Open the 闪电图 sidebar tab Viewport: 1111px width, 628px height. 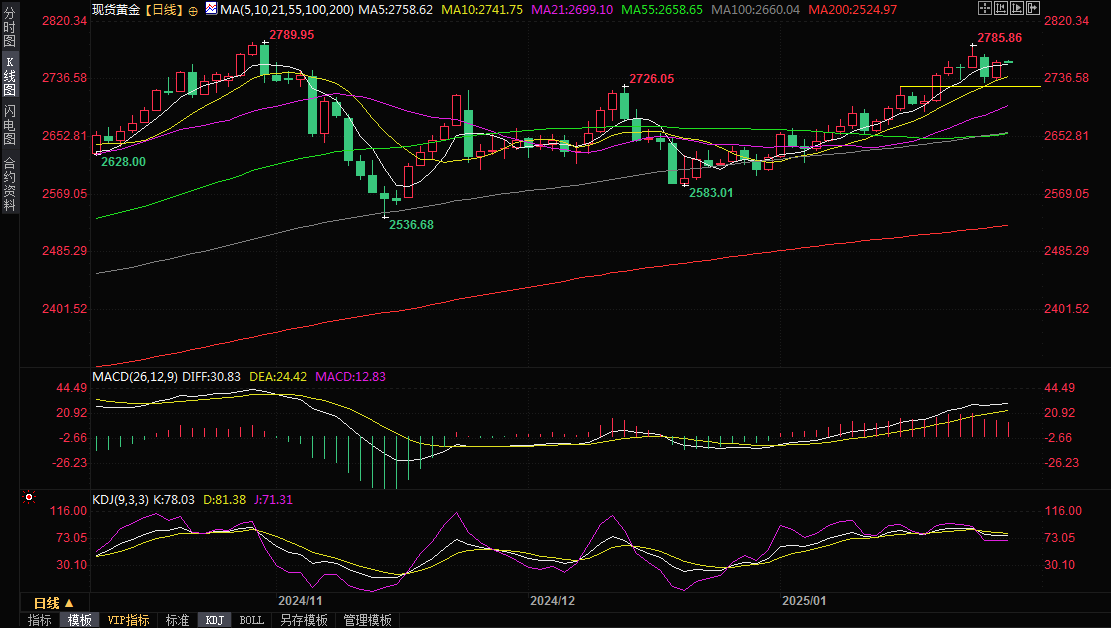9,124
